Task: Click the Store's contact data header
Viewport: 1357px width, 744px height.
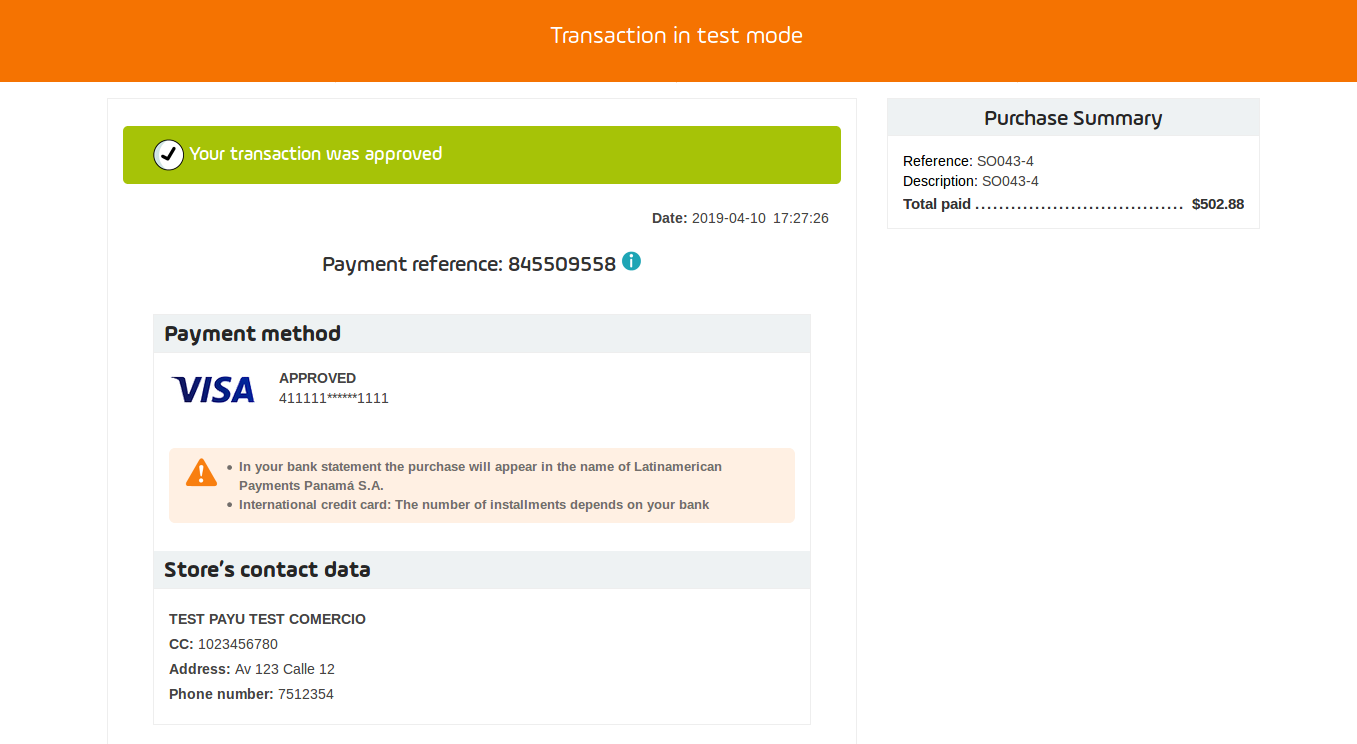Action: (267, 570)
